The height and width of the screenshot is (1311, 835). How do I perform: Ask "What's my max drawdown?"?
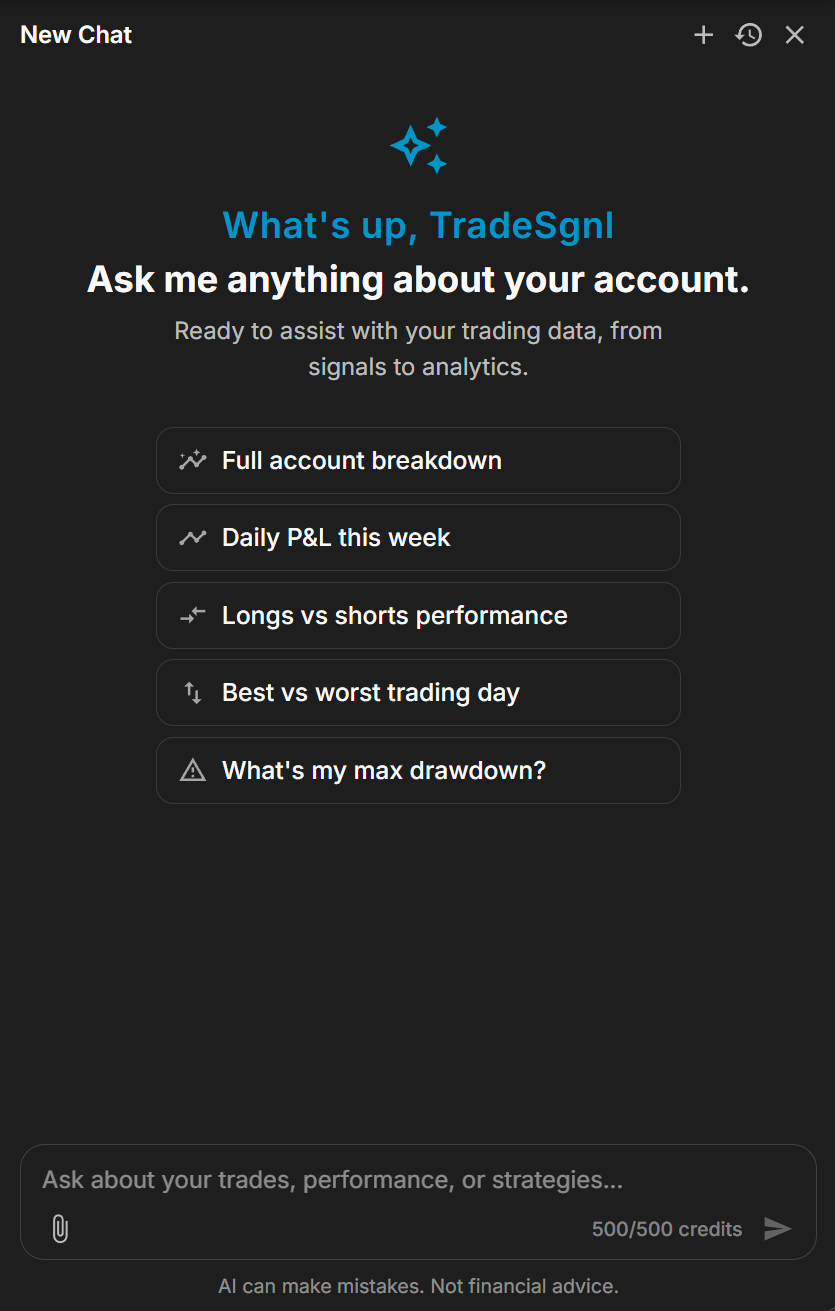(418, 771)
